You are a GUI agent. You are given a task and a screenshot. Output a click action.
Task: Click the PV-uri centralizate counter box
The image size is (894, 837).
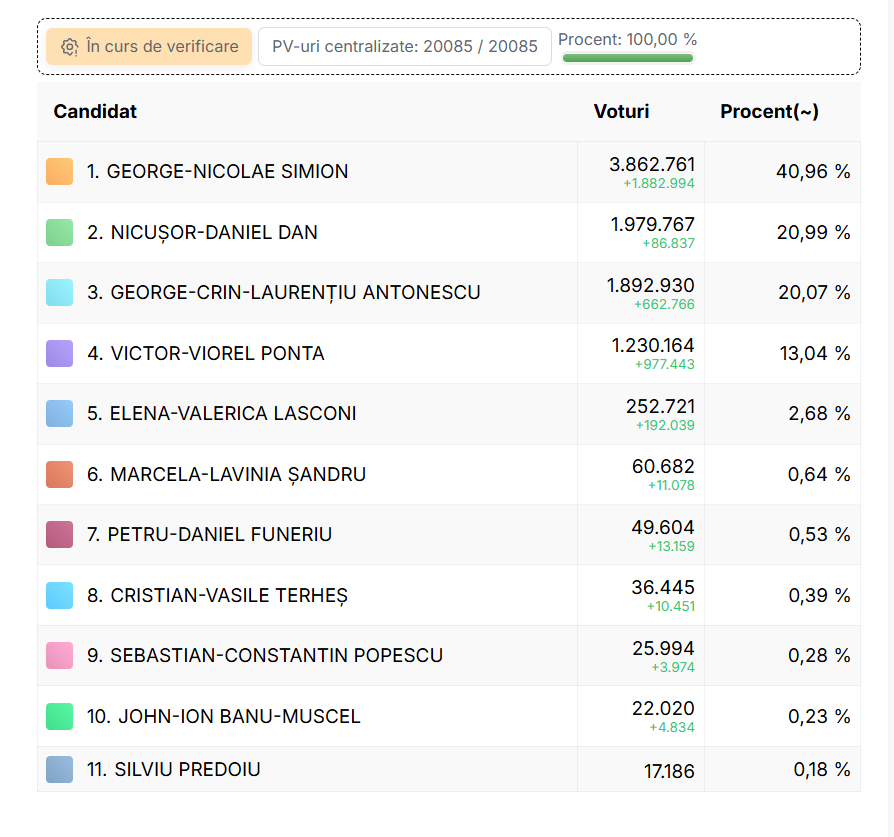pyautogui.click(x=404, y=47)
